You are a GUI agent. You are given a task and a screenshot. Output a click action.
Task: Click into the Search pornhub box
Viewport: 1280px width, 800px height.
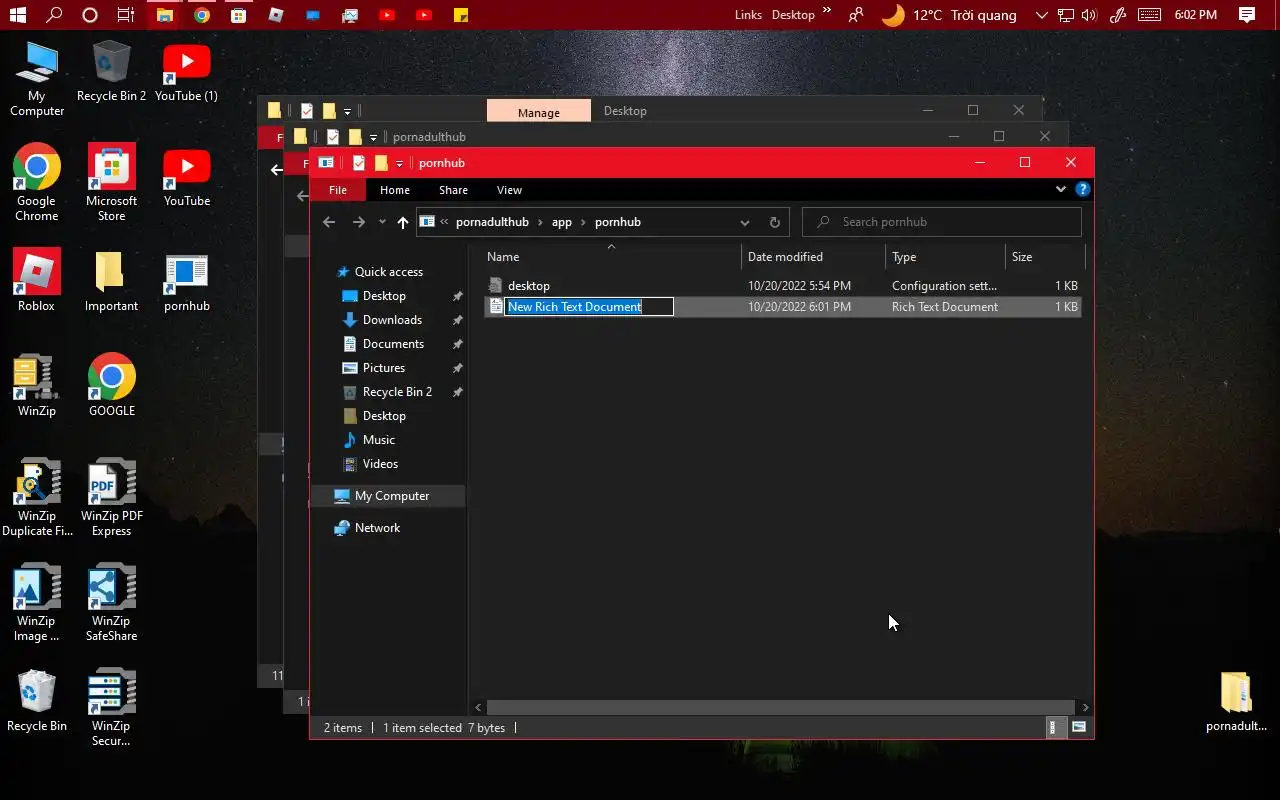point(942,222)
